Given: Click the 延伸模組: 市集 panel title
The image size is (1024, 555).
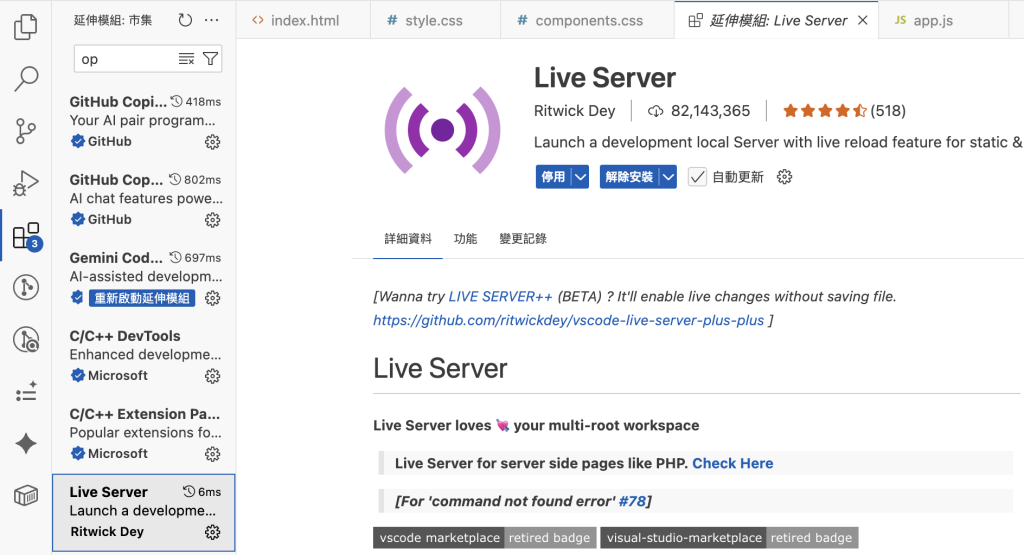Looking at the screenshot, I should [x=113, y=20].
